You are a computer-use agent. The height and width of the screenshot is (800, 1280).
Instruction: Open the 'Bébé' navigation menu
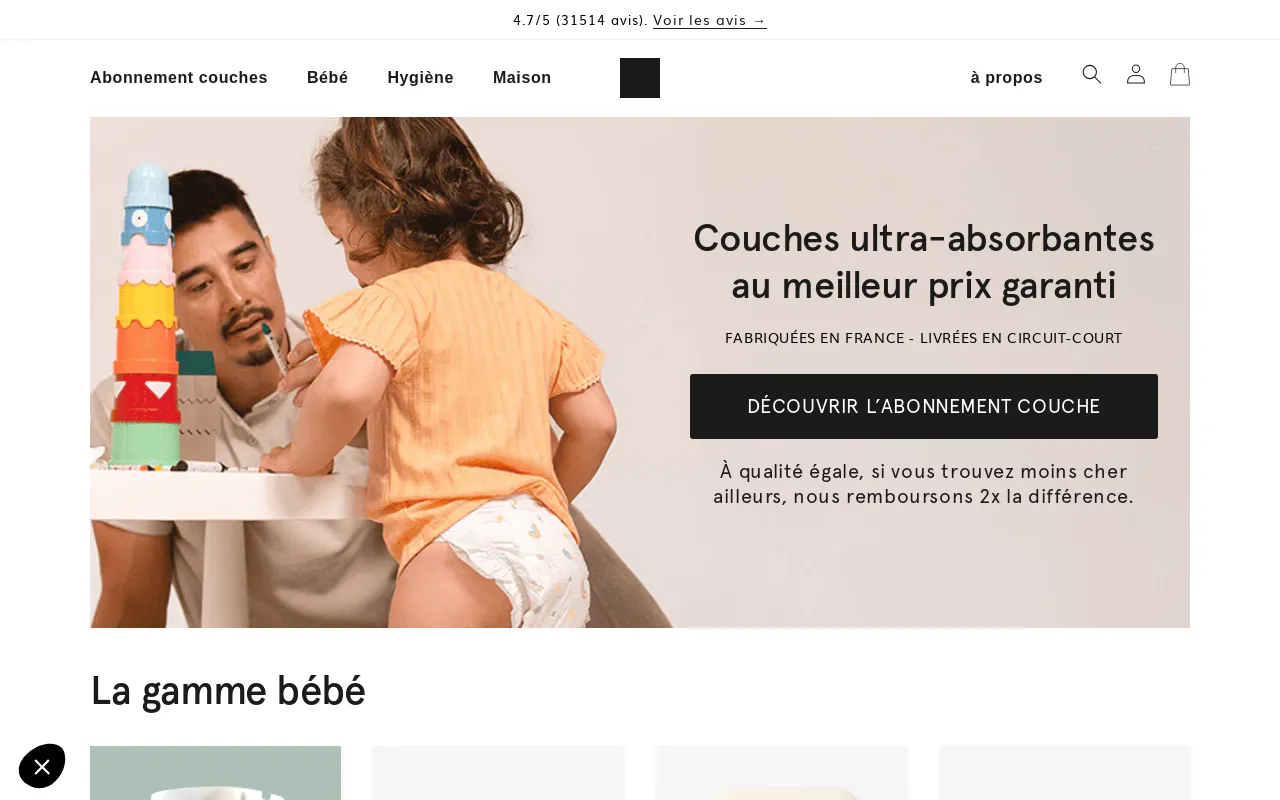tap(328, 78)
